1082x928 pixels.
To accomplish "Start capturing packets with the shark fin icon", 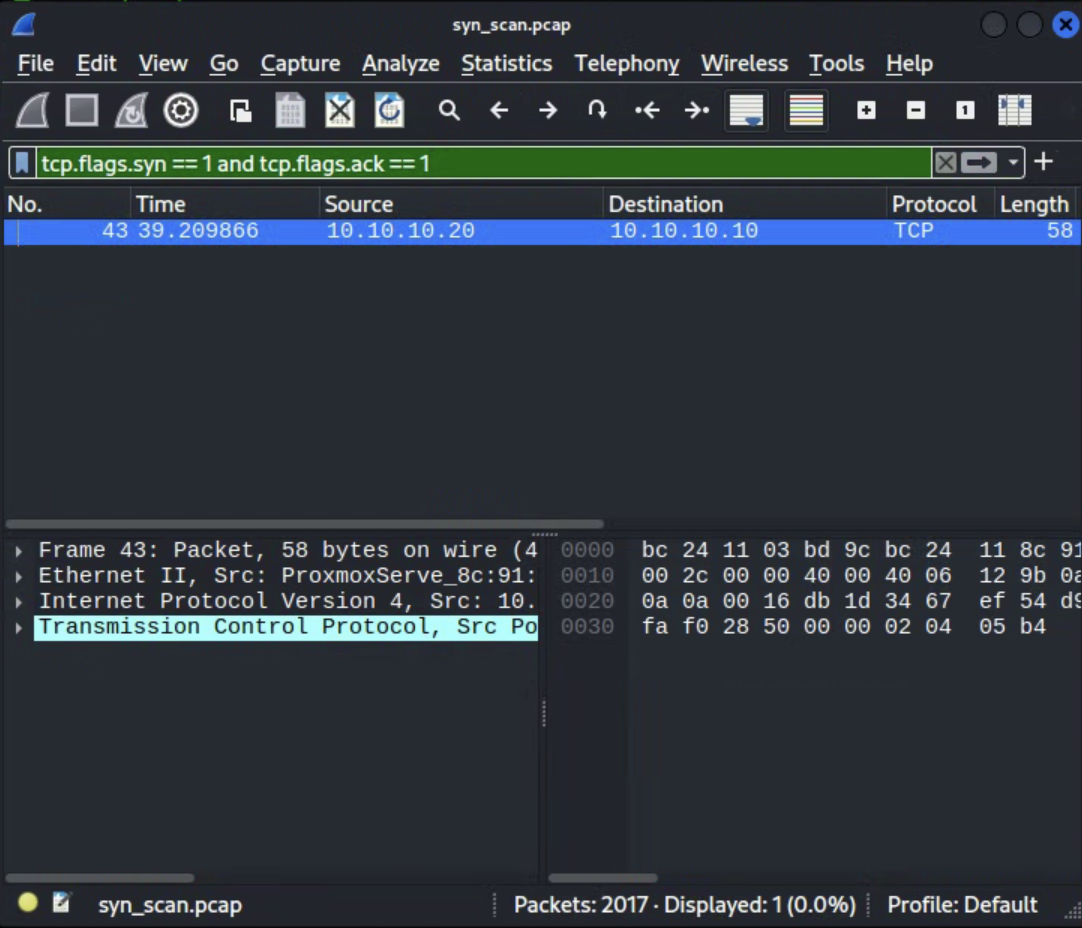I will click(31, 110).
